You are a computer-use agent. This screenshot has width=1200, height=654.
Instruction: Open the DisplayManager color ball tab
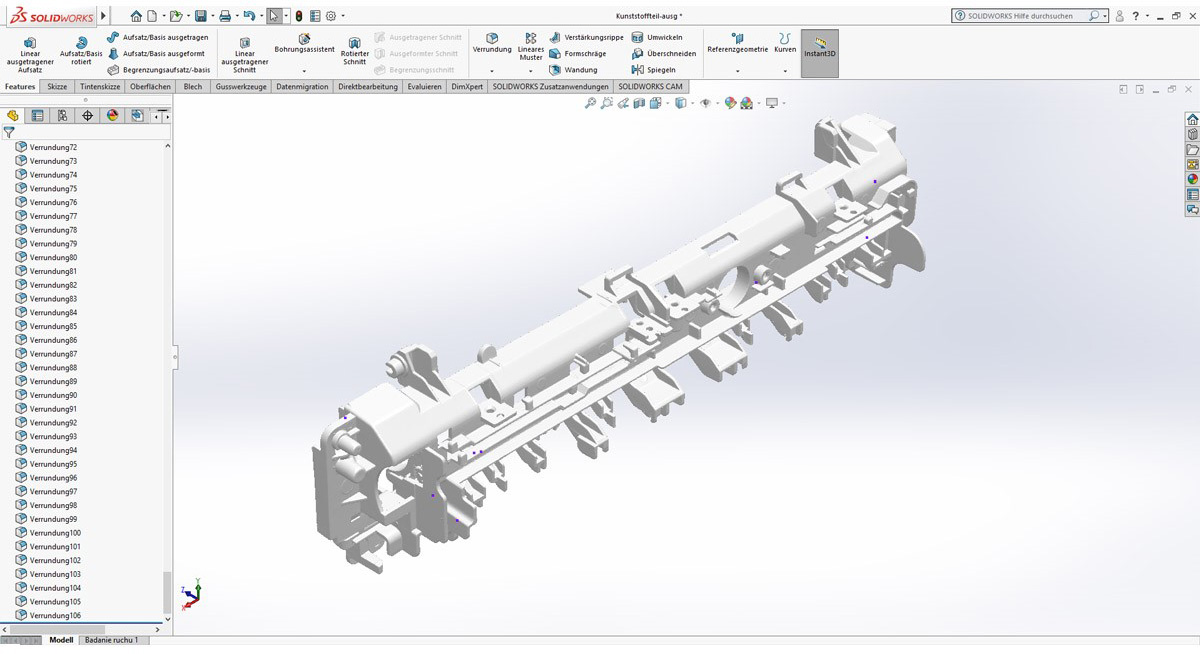pos(112,116)
